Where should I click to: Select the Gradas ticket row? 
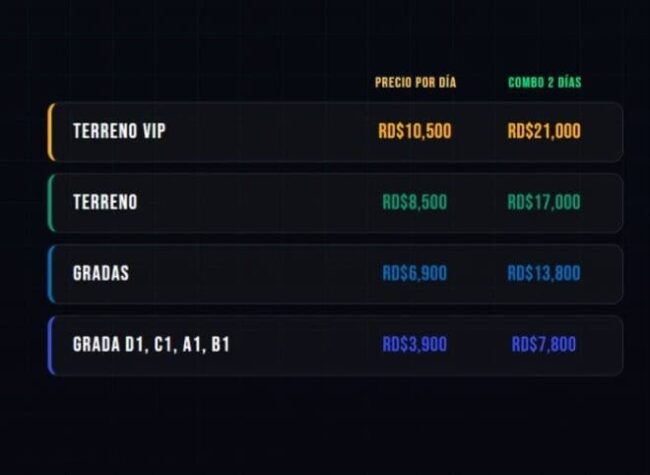tap(335, 274)
